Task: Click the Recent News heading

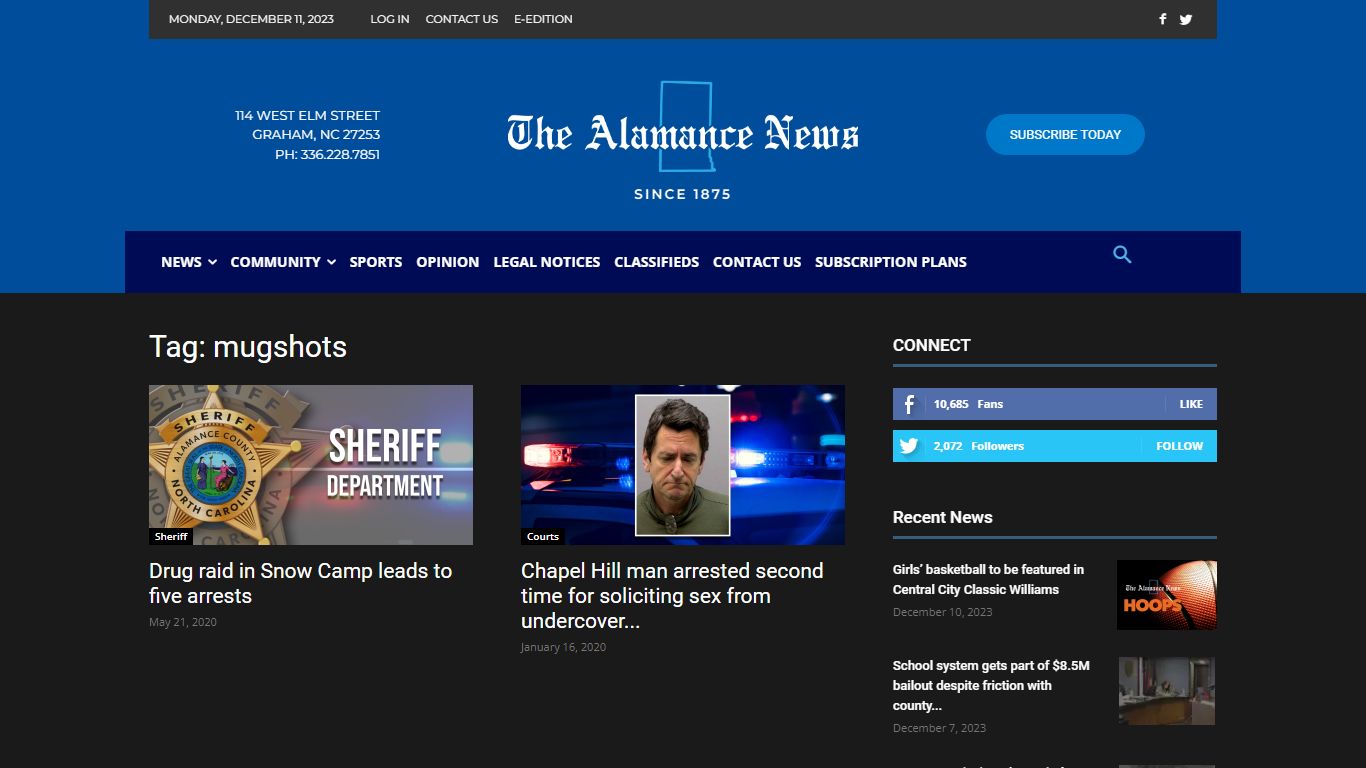Action: 943,517
